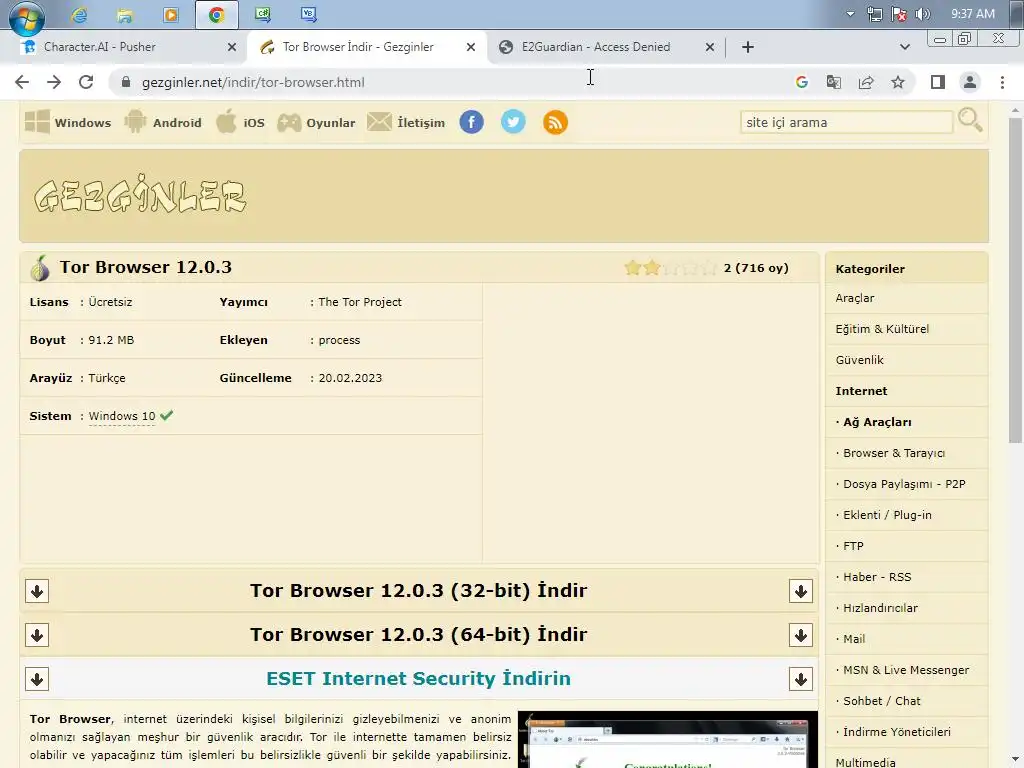Open Dosya Paylaşımı - P2P subcategory

[x=904, y=484]
